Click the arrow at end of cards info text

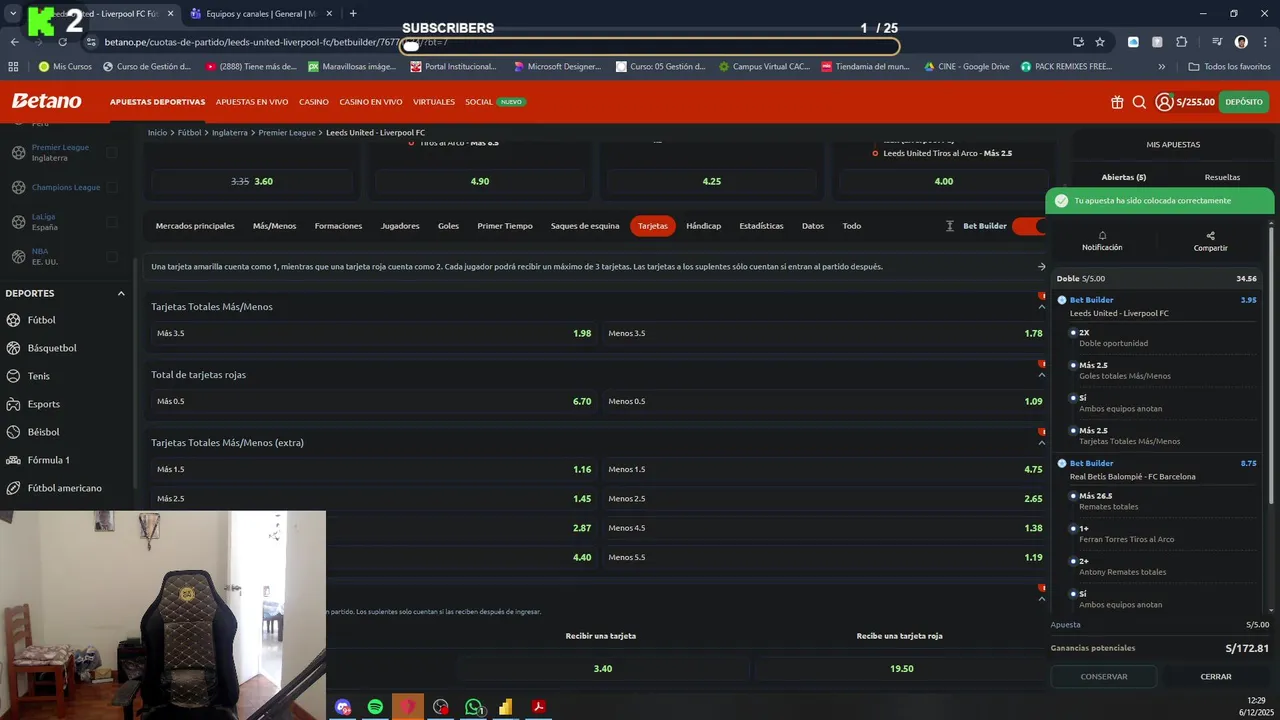(1041, 267)
